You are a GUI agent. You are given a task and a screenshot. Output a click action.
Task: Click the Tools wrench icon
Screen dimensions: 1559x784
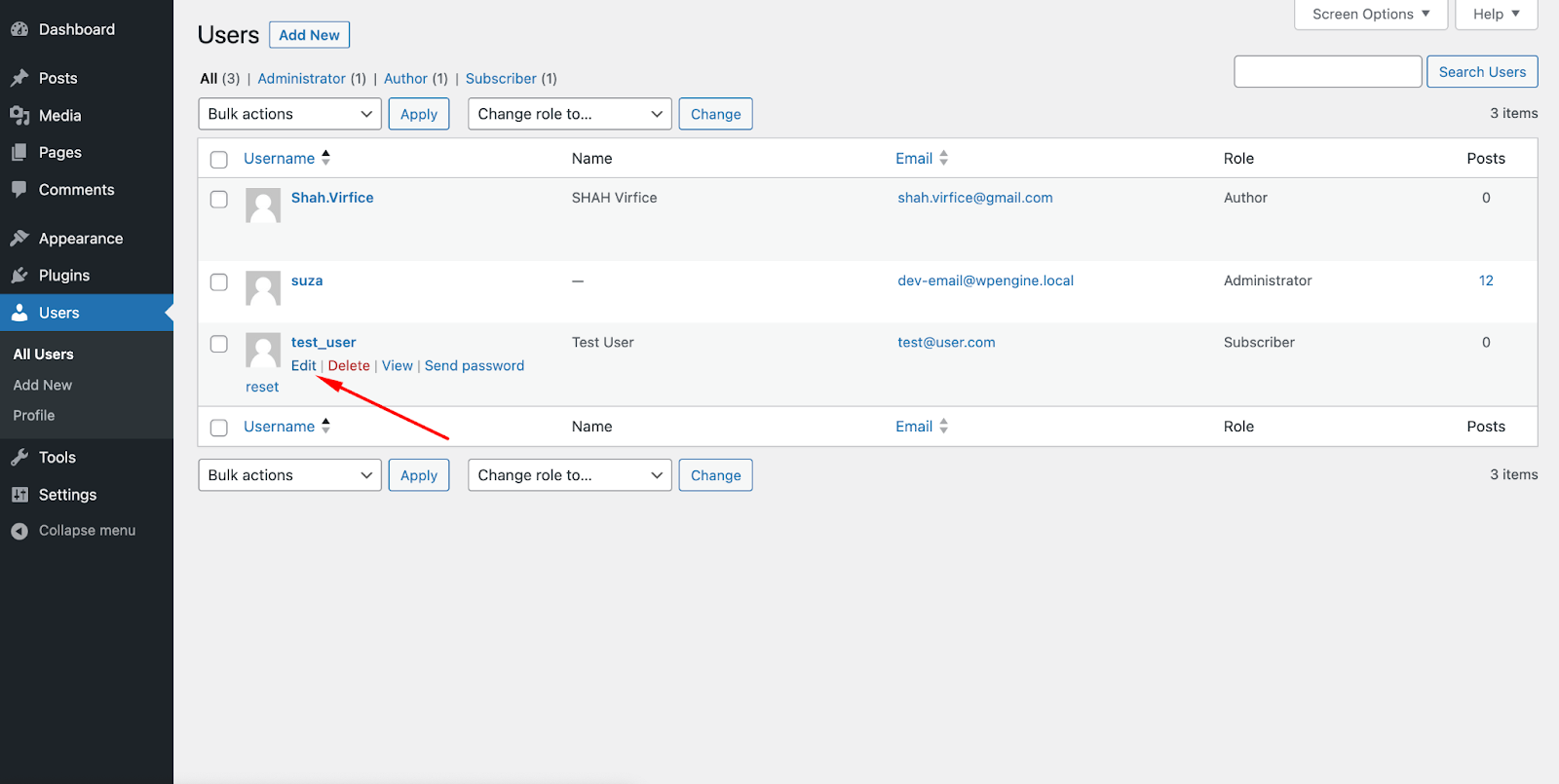click(x=19, y=458)
